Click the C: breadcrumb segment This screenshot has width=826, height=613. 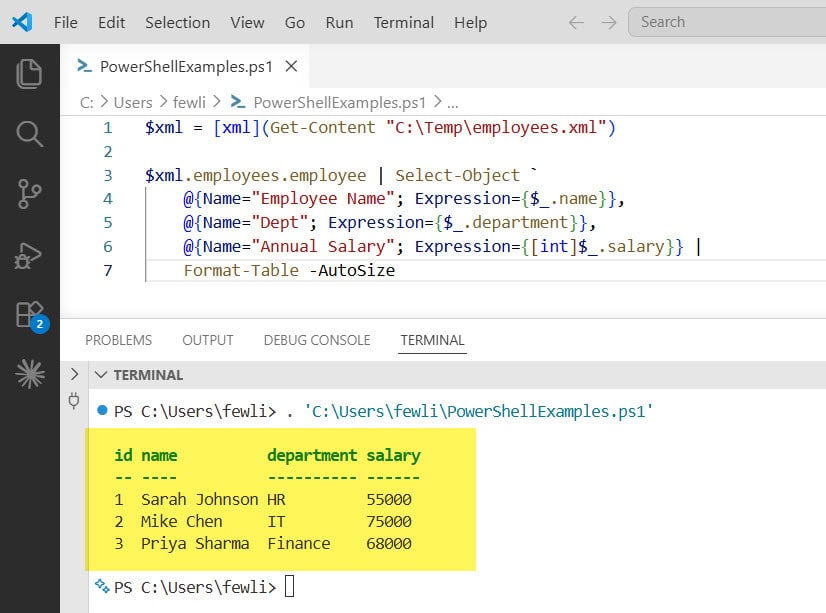pyautogui.click(x=87, y=102)
